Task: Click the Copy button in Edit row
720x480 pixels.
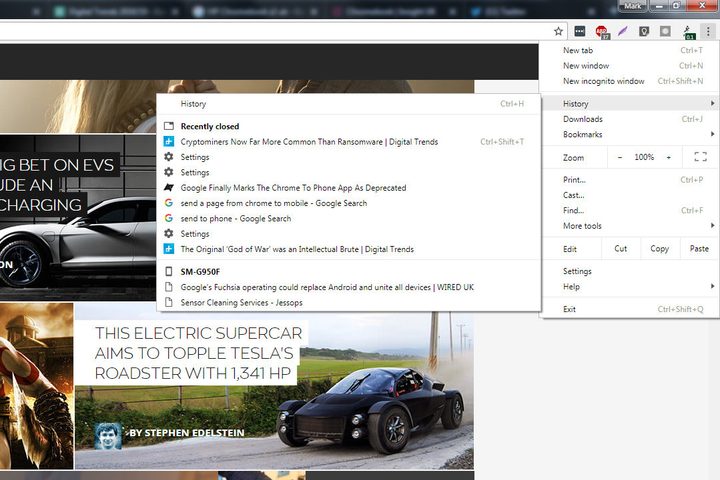Action: point(659,248)
